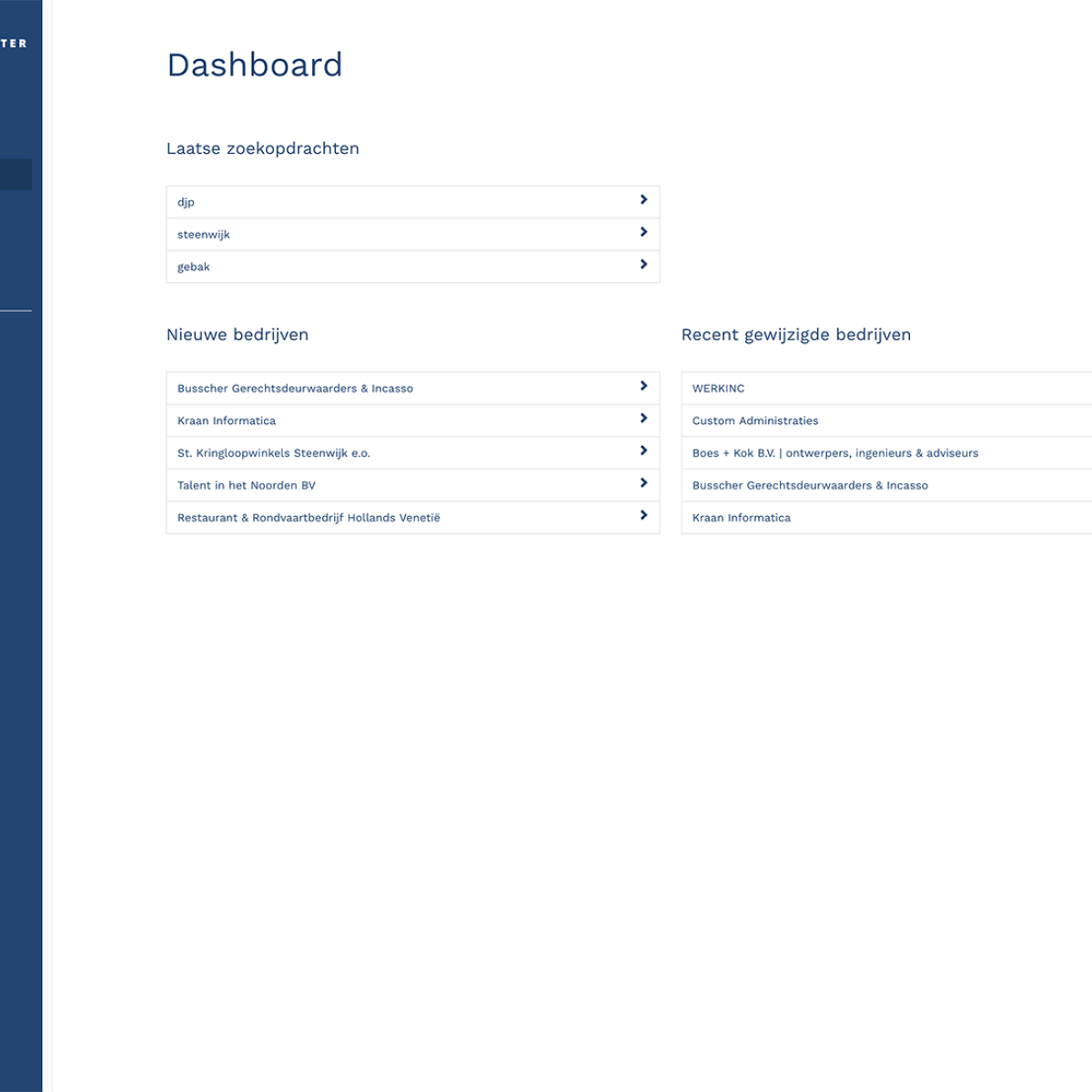The height and width of the screenshot is (1092, 1092).
Task: Click chevron next to Talent in het Noorden BV
Action: [x=643, y=483]
